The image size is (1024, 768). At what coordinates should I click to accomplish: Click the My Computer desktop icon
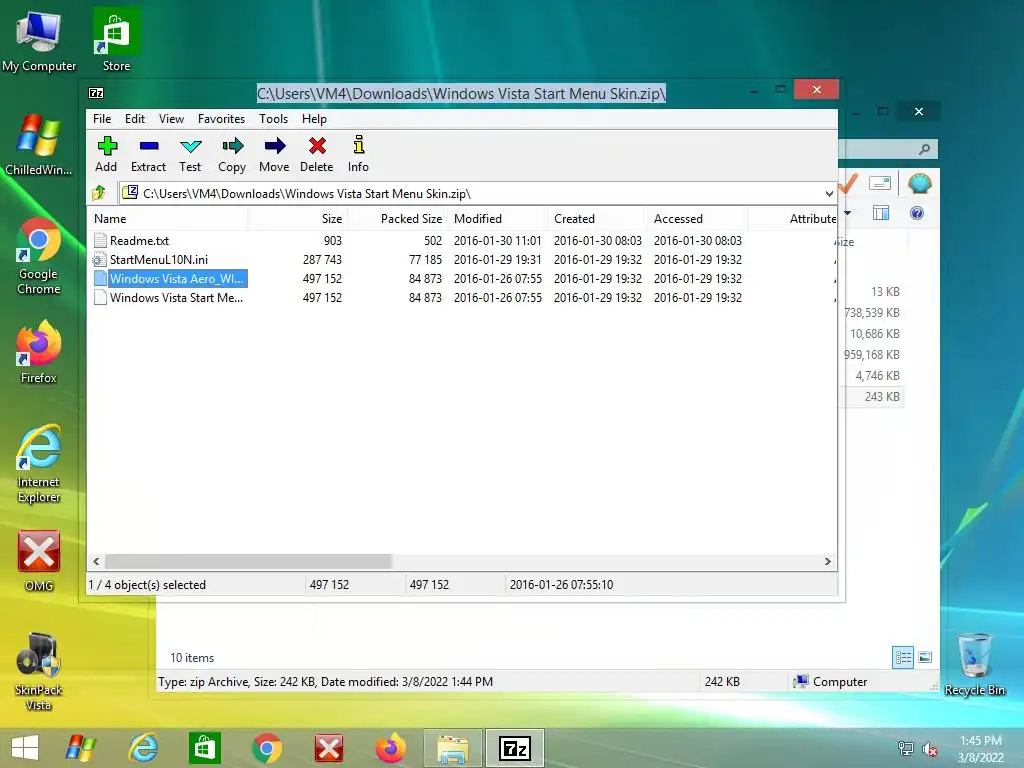coord(39,42)
